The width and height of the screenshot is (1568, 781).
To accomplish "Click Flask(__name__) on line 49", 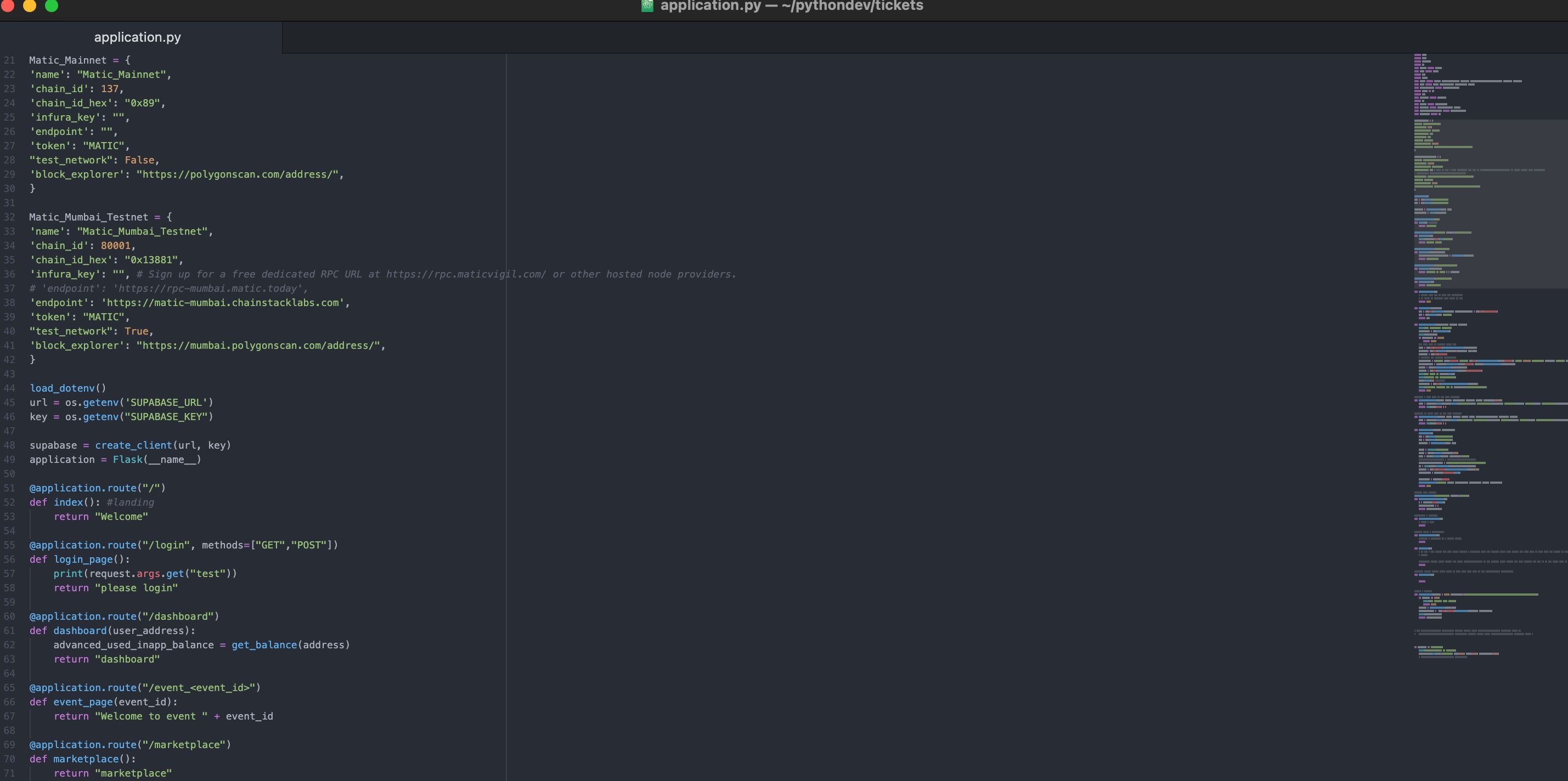I will pyautogui.click(x=157, y=460).
